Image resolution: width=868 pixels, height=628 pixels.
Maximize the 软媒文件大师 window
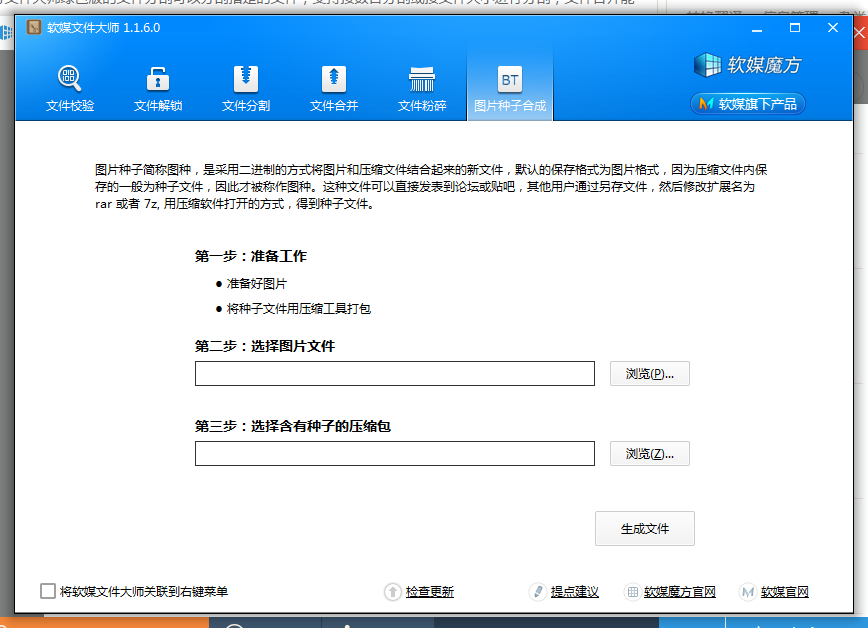795,28
